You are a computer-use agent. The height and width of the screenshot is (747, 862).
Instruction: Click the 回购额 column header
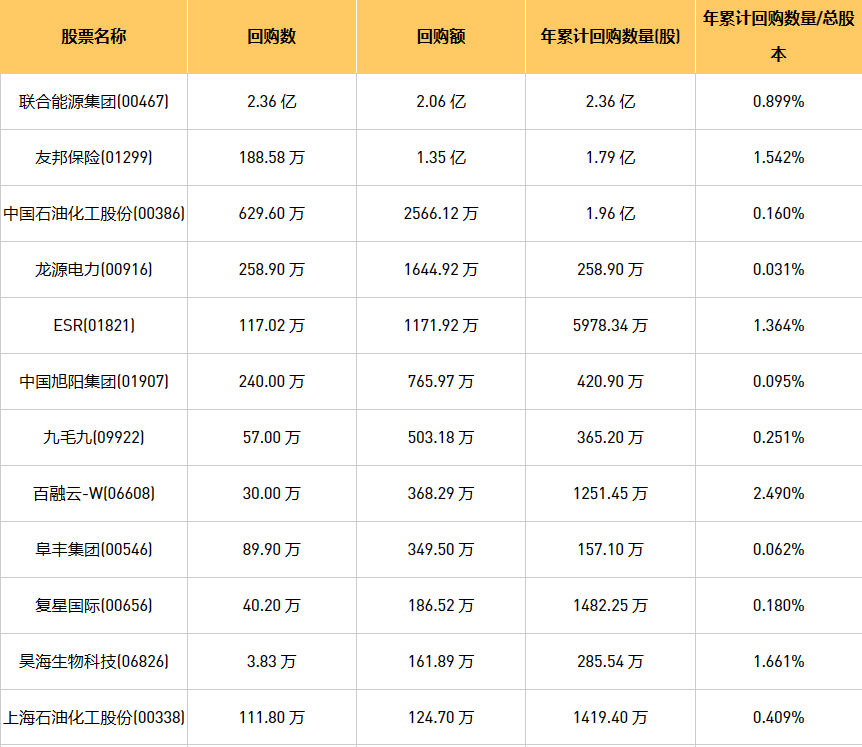point(441,36)
